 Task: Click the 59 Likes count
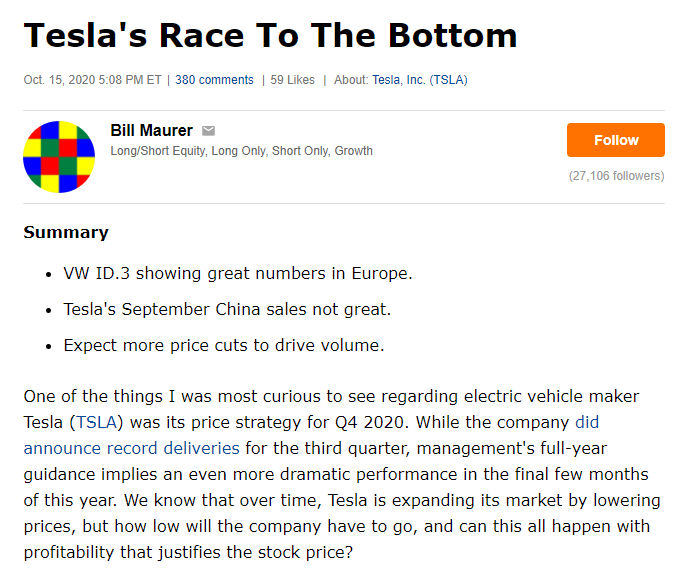click(292, 80)
